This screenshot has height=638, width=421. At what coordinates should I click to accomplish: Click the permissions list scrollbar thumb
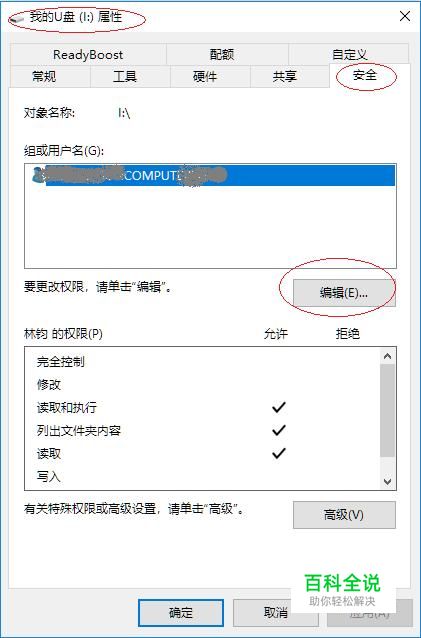pyautogui.click(x=388, y=410)
